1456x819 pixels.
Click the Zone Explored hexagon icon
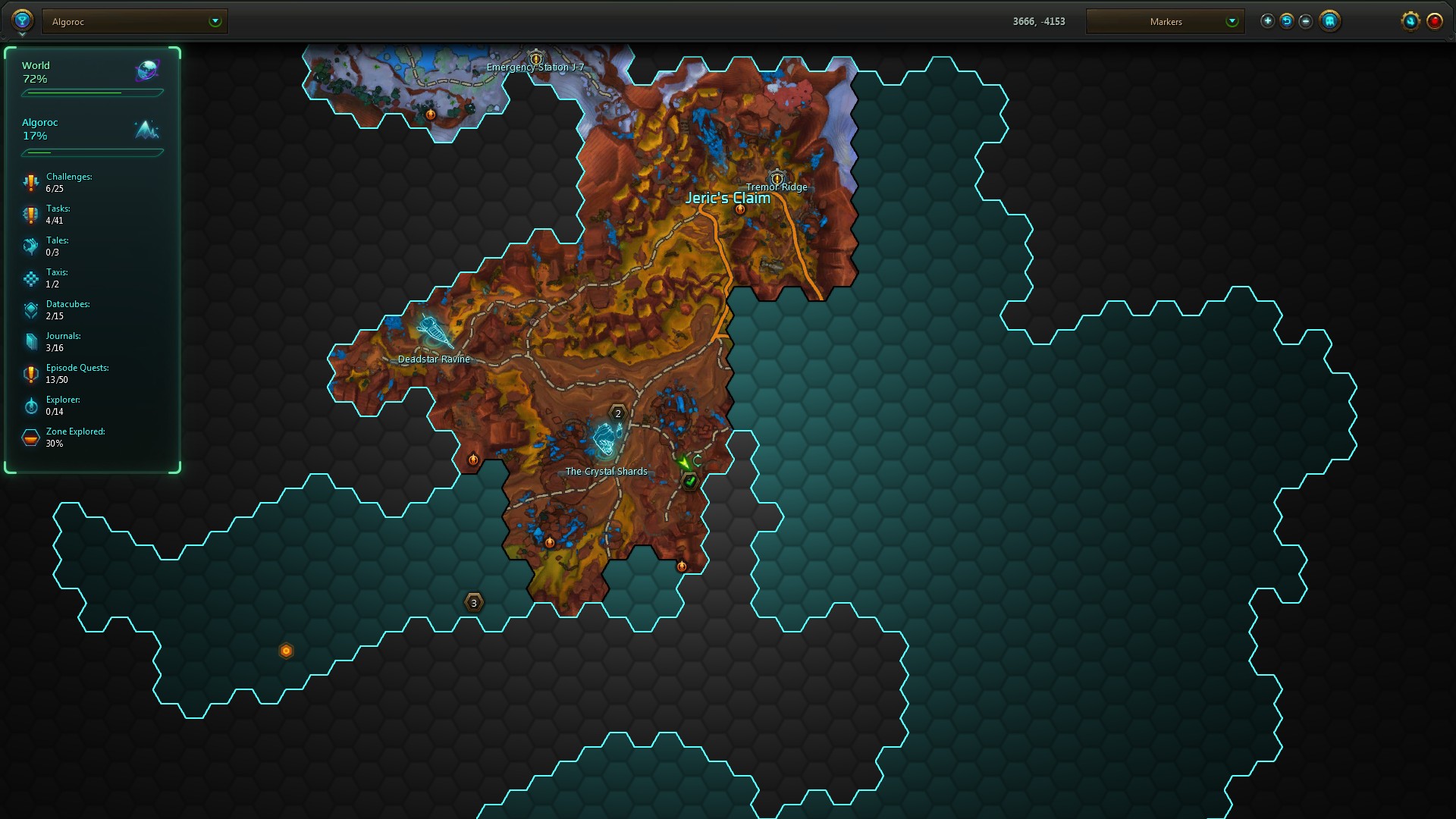30,438
